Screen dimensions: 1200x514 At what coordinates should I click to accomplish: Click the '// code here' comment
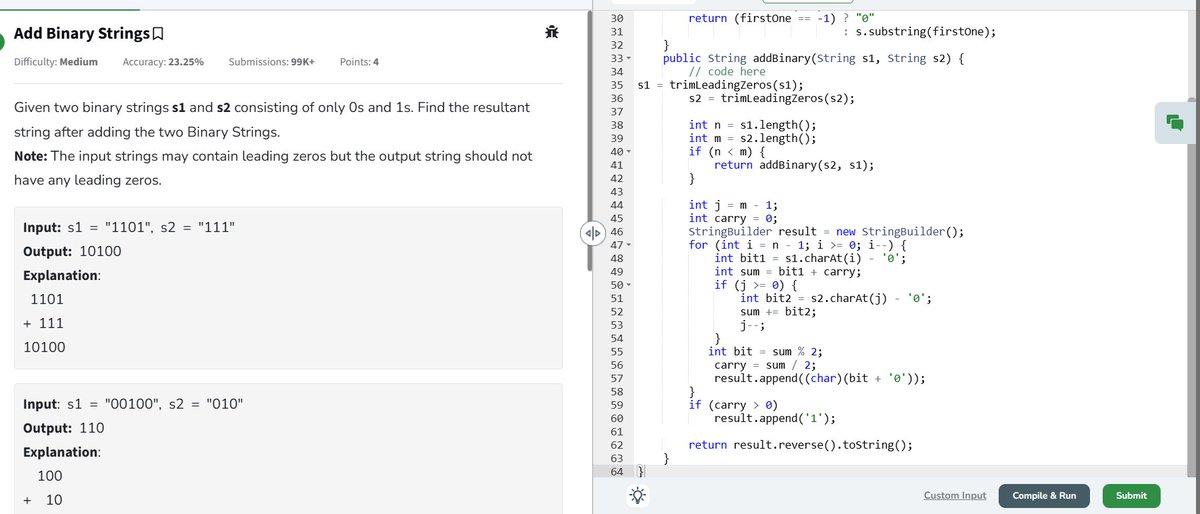[727, 72]
